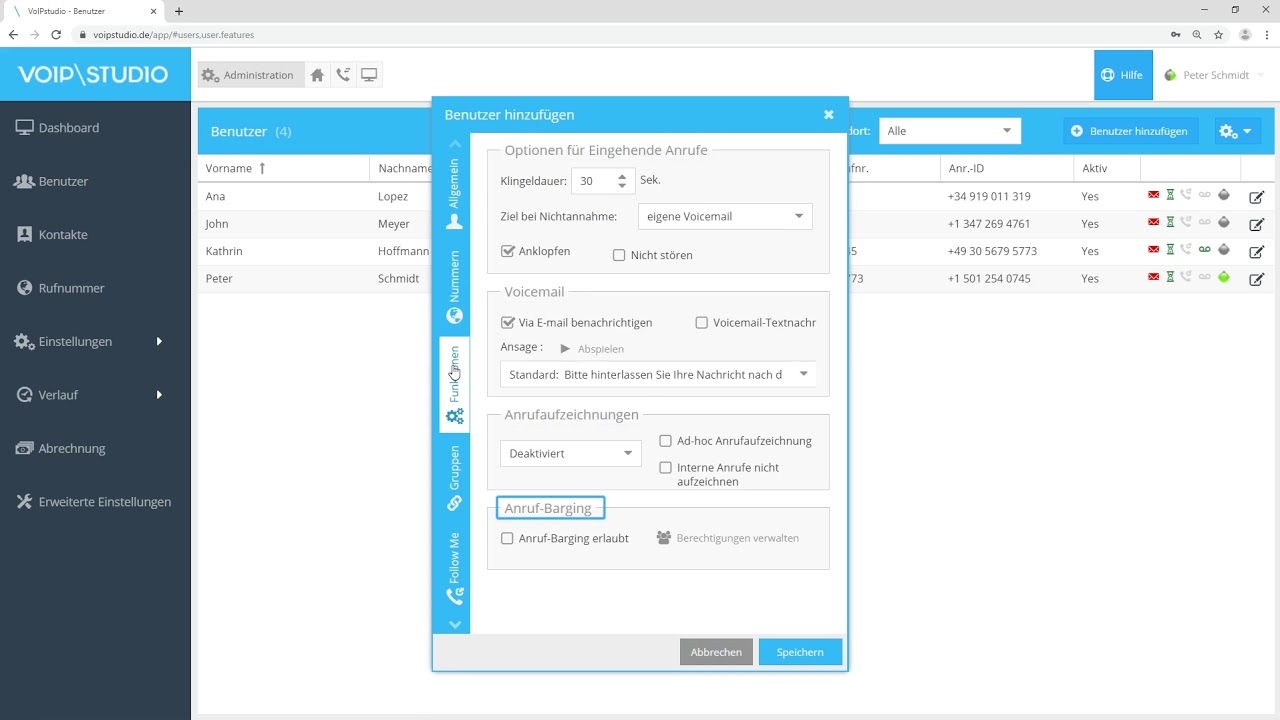Open a new browser tab
The image size is (1280, 720).
tap(179, 11)
